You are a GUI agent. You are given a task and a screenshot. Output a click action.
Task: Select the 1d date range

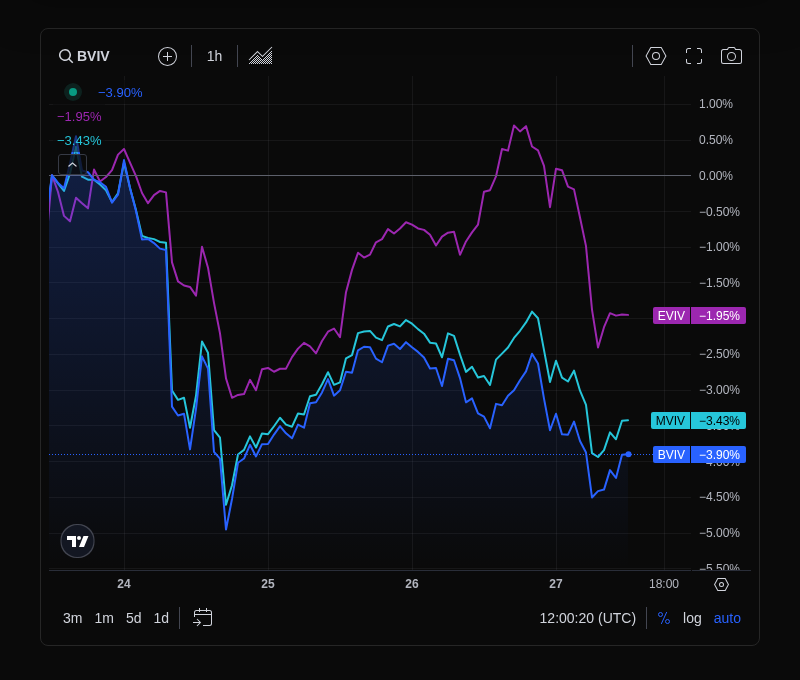pos(161,618)
